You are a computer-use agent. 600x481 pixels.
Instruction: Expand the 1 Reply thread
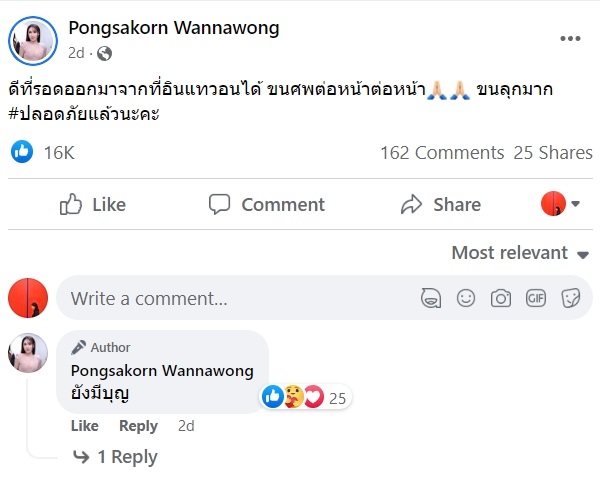pos(116,457)
